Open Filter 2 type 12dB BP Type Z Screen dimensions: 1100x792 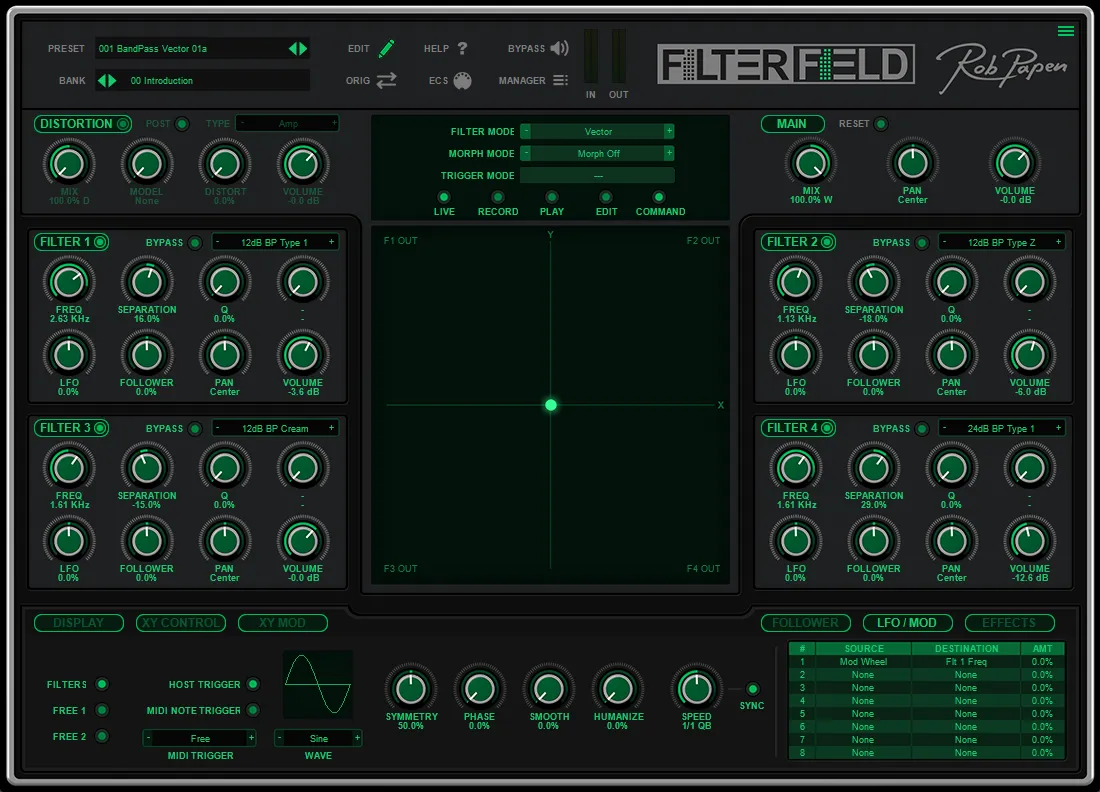point(1002,242)
